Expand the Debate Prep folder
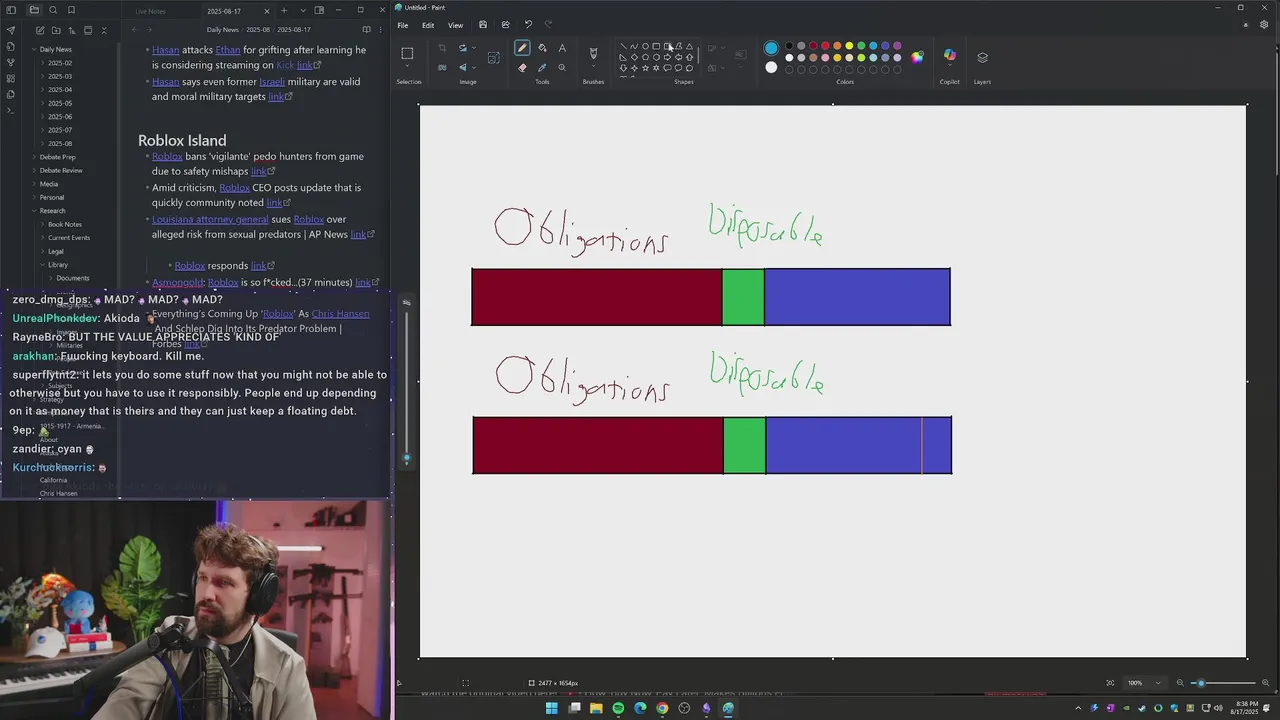The height and width of the screenshot is (720, 1280). click(34, 157)
